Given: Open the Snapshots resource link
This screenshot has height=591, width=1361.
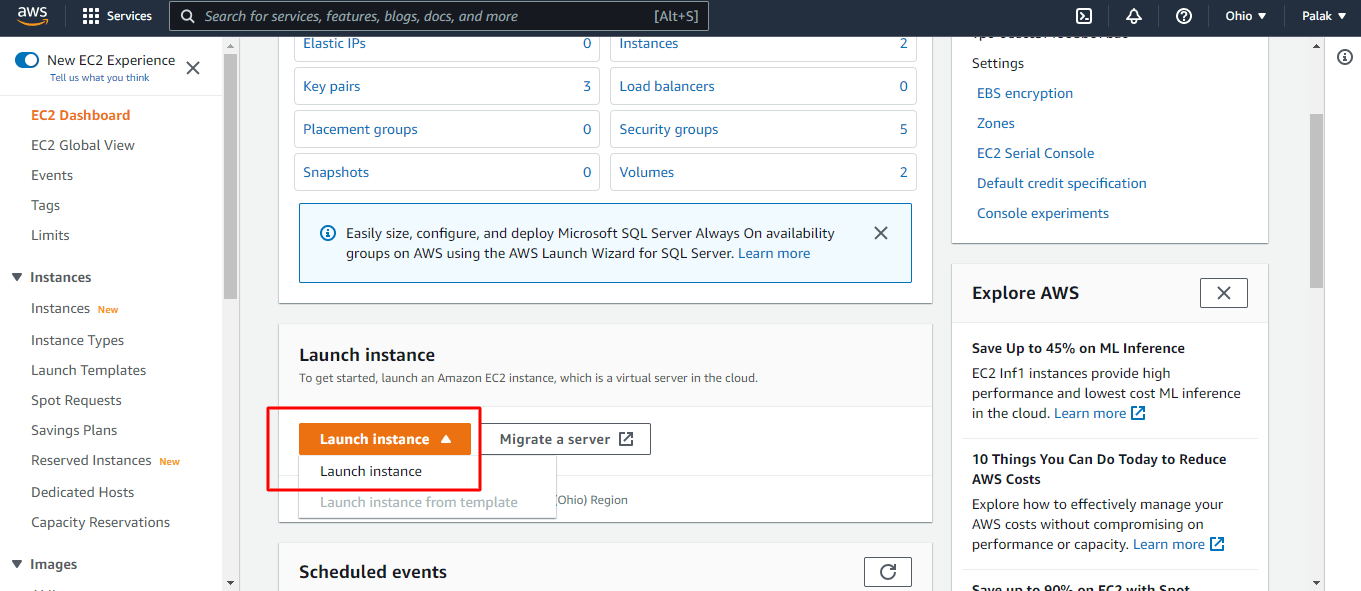Looking at the screenshot, I should [336, 172].
